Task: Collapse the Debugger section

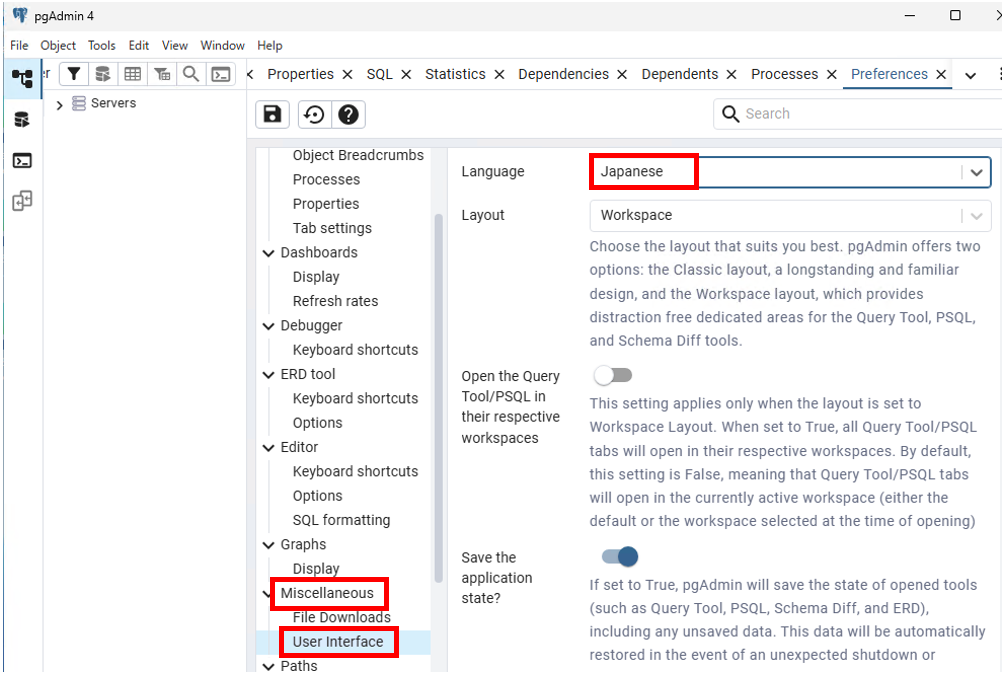Action: (x=268, y=326)
